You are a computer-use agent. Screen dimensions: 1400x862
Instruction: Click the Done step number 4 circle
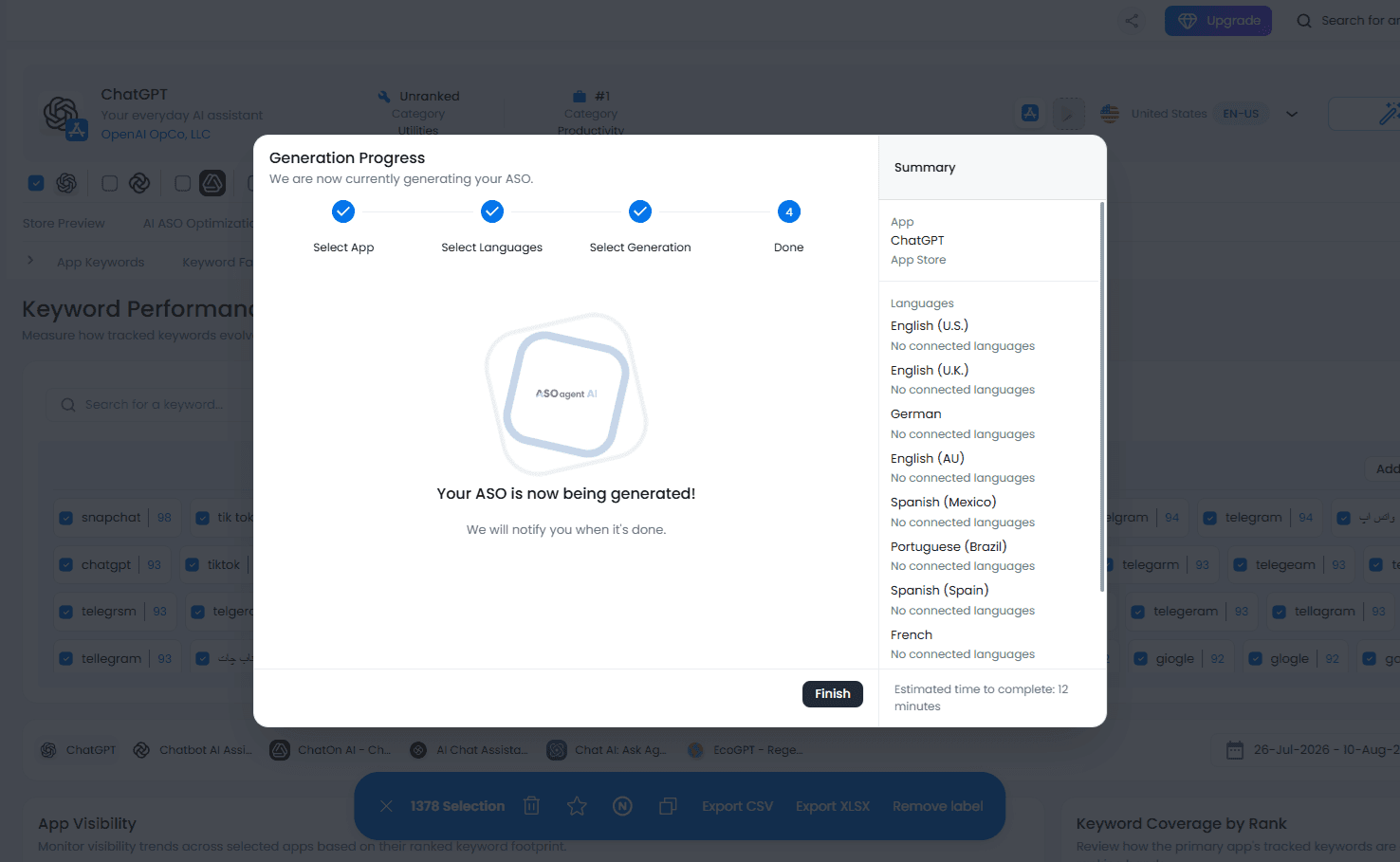[789, 211]
